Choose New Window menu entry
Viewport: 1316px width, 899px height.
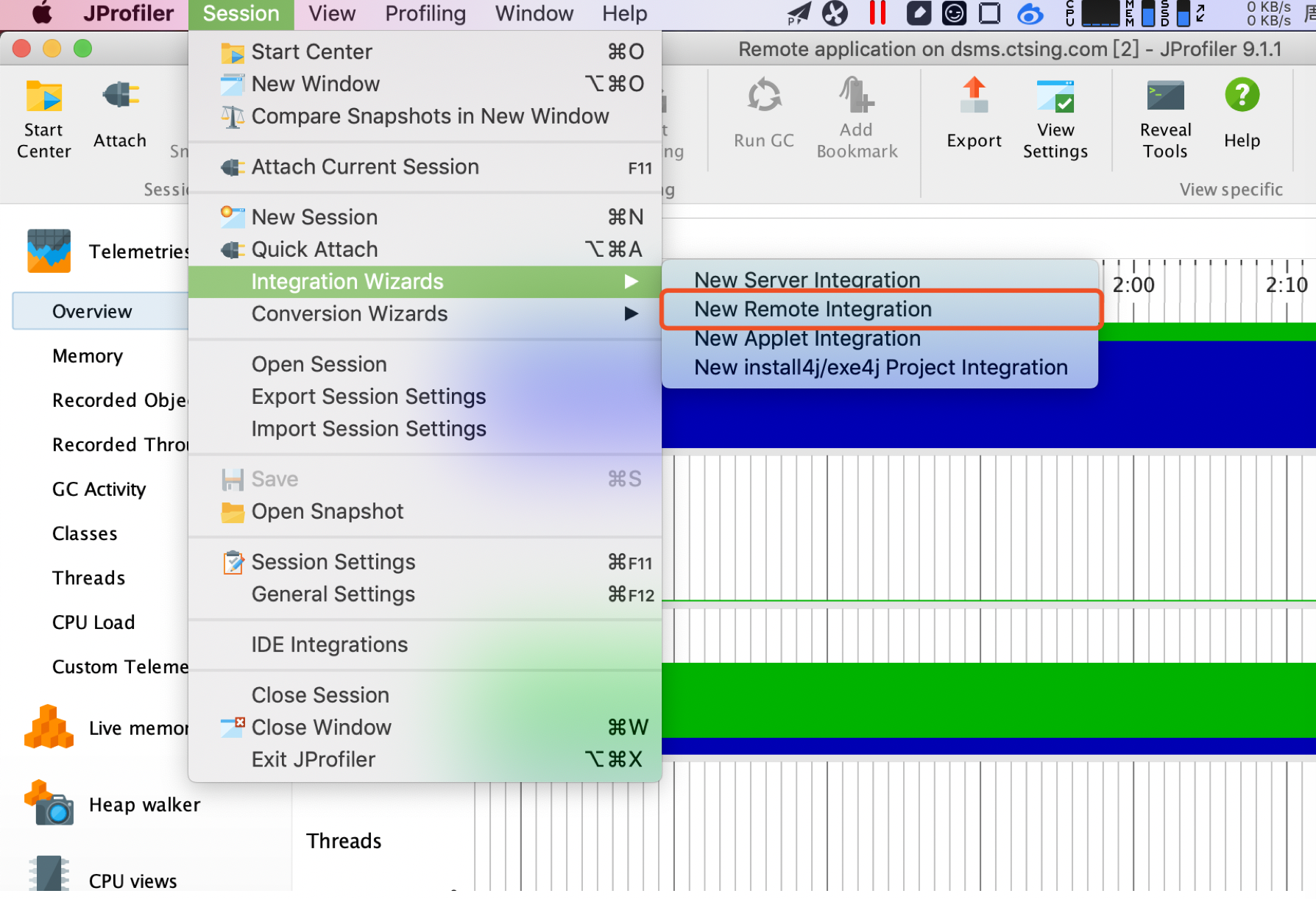tap(425, 84)
